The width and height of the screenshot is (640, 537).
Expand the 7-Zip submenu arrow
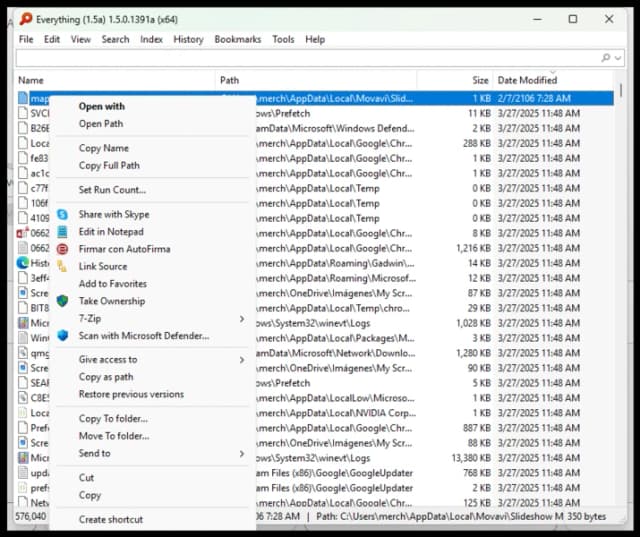tap(242, 319)
